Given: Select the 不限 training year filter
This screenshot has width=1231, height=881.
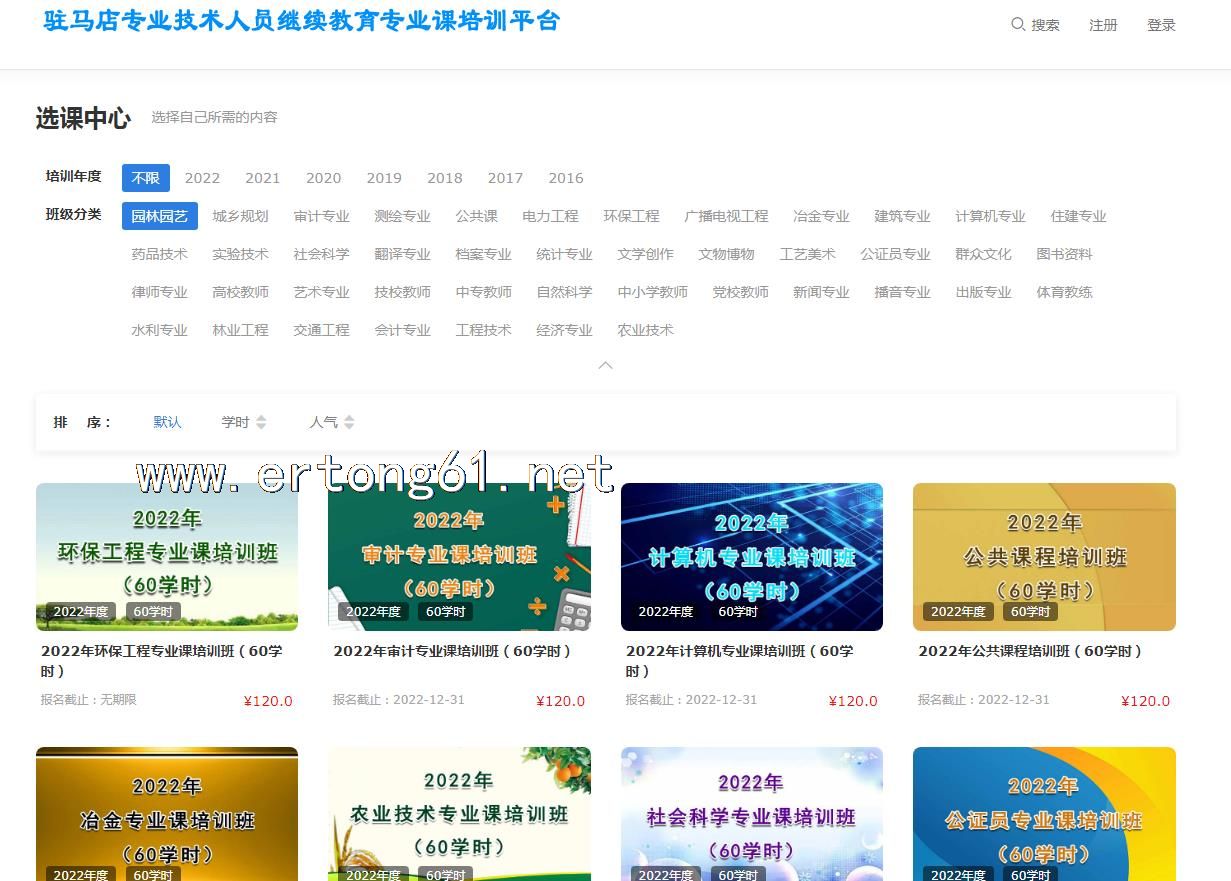Looking at the screenshot, I should (146, 178).
